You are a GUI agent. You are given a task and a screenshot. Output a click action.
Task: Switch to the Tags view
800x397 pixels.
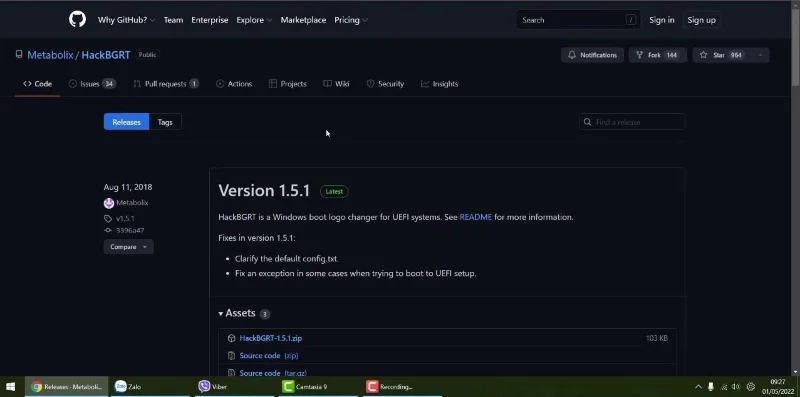[x=165, y=122]
